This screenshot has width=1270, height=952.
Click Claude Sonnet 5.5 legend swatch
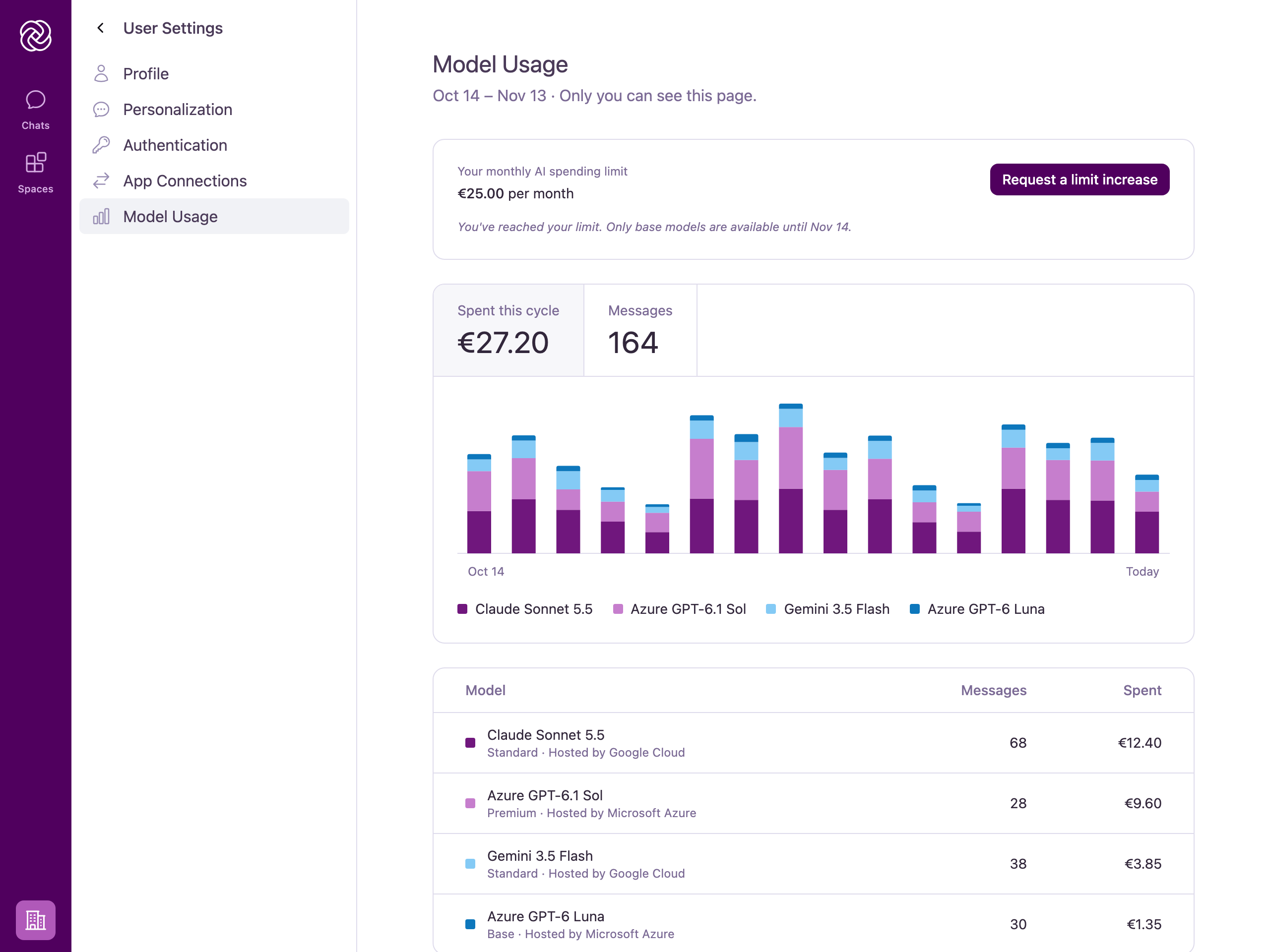(462, 609)
